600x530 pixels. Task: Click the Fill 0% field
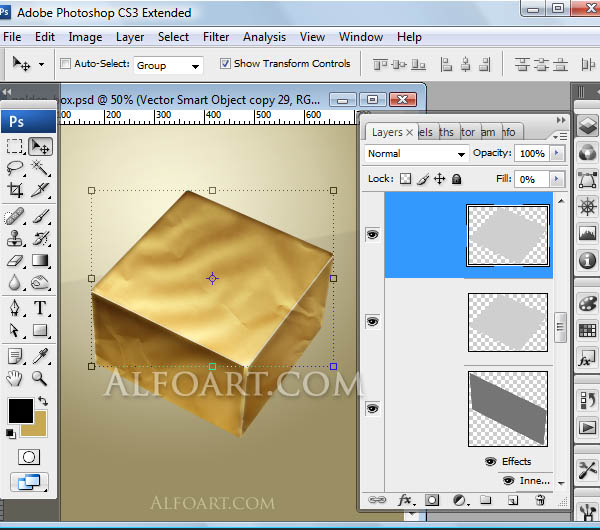[x=532, y=179]
